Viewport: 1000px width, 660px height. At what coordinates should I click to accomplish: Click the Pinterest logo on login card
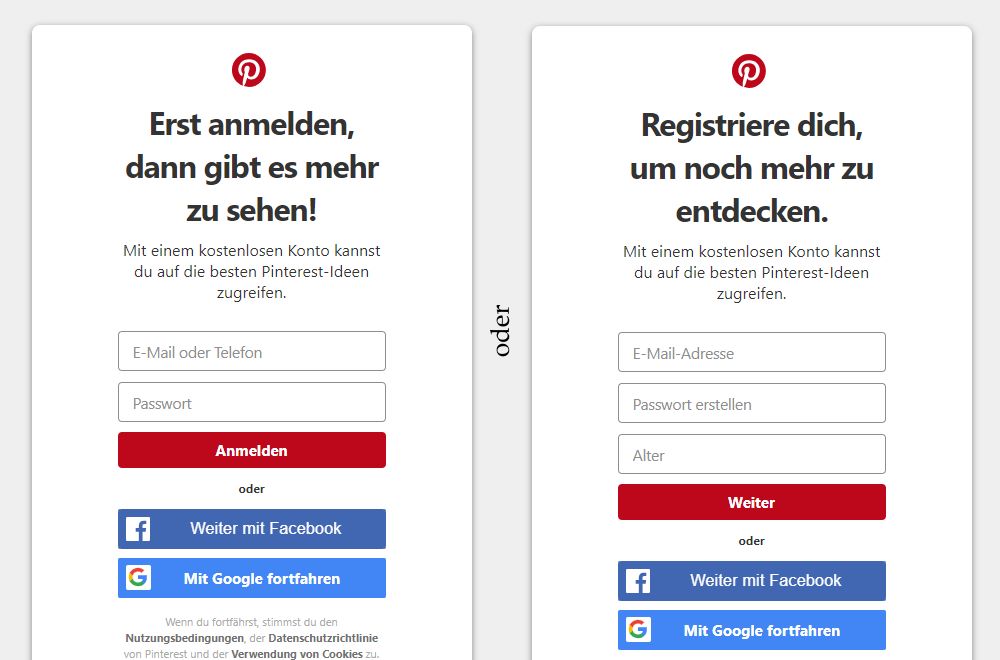(x=249, y=70)
